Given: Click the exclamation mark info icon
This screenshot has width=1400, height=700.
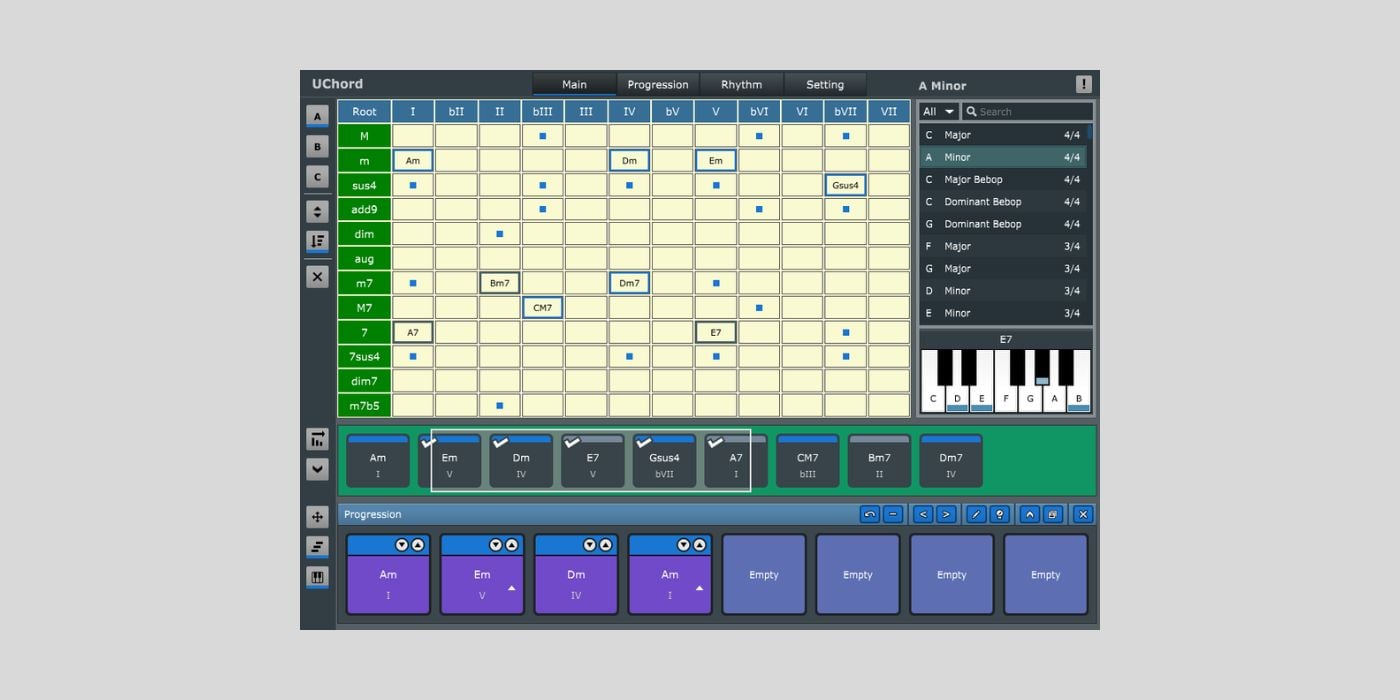Looking at the screenshot, I should coord(1083,84).
